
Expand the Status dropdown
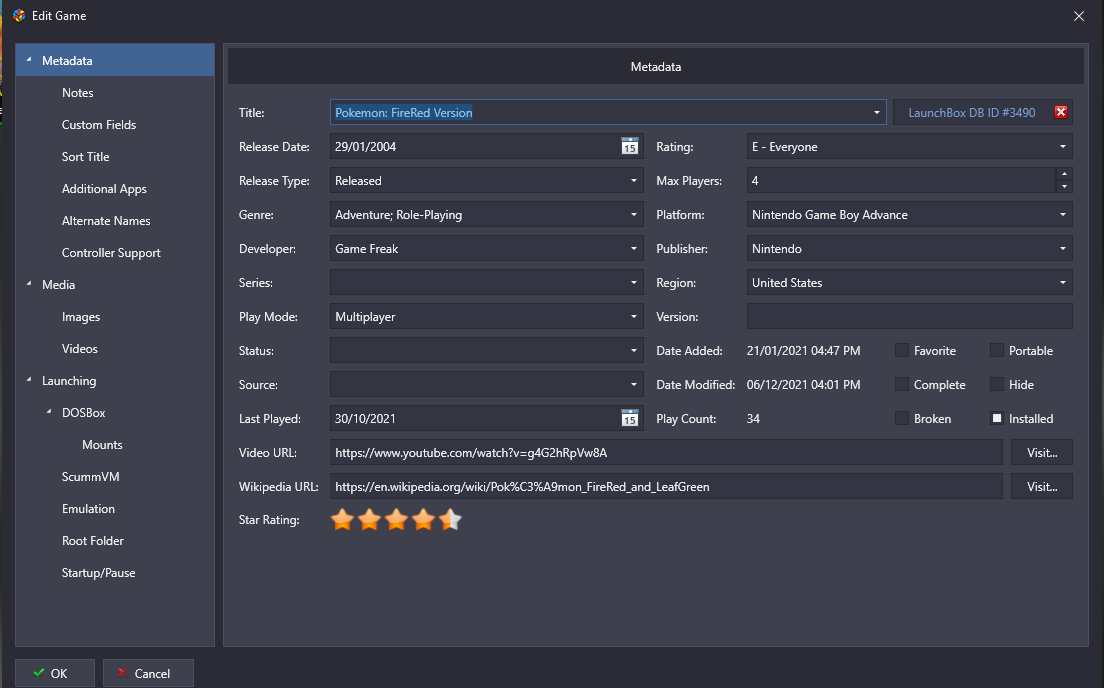pos(634,351)
